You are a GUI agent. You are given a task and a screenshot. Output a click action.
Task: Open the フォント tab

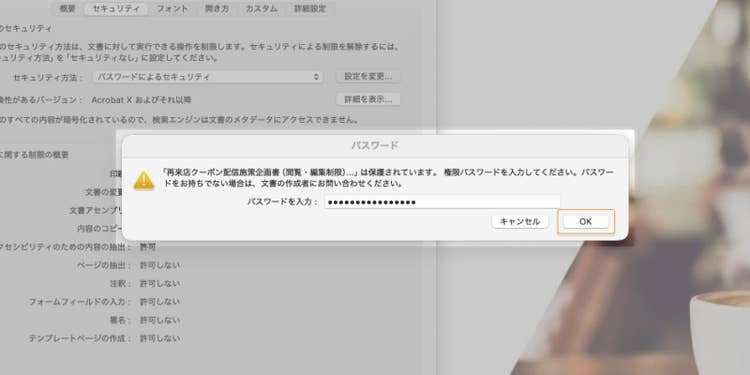click(x=173, y=9)
